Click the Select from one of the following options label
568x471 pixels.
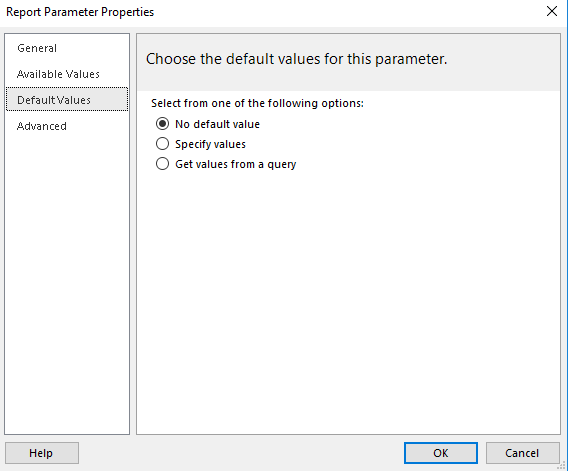click(257, 103)
